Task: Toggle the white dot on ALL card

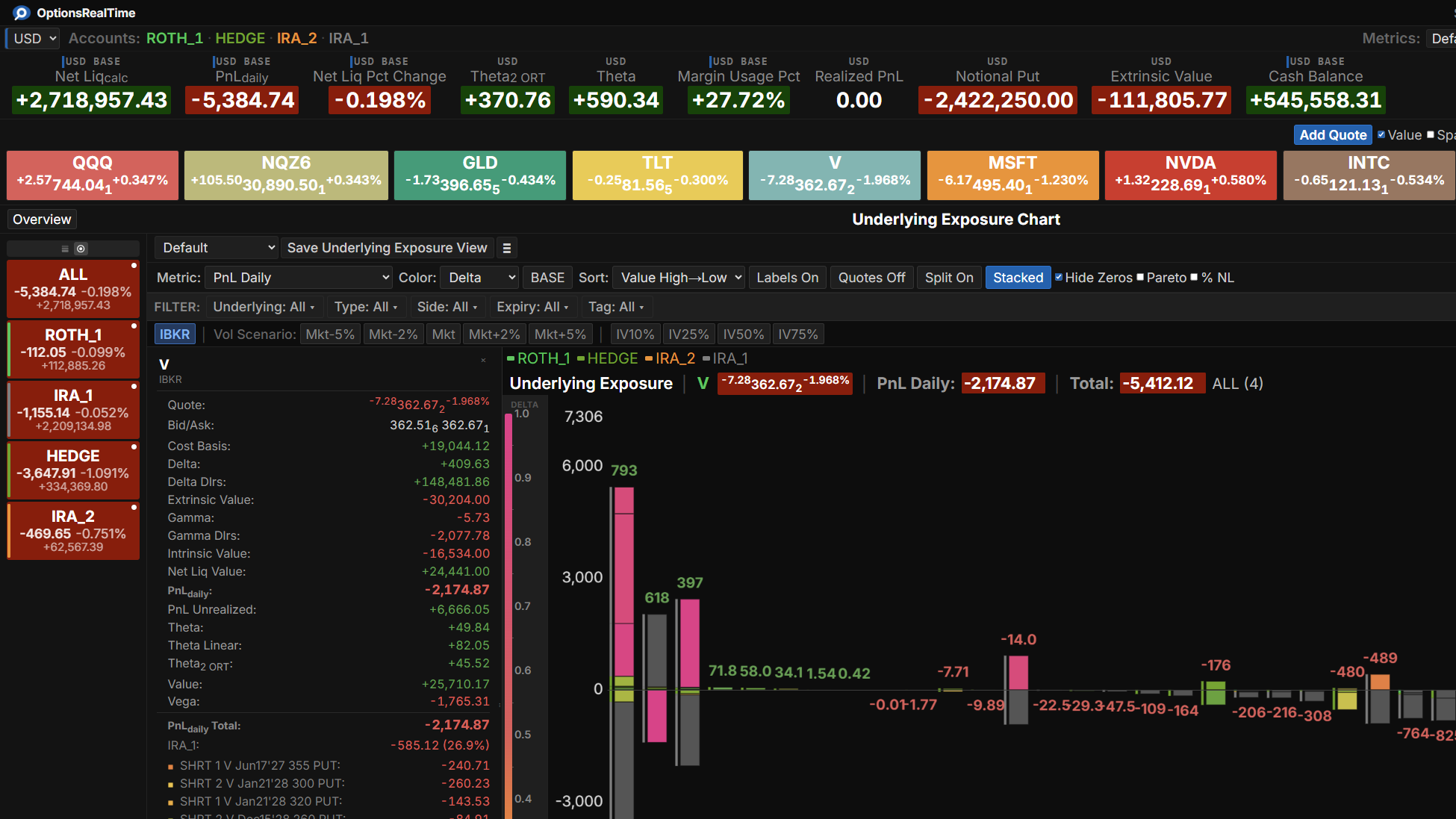Action: click(x=134, y=265)
